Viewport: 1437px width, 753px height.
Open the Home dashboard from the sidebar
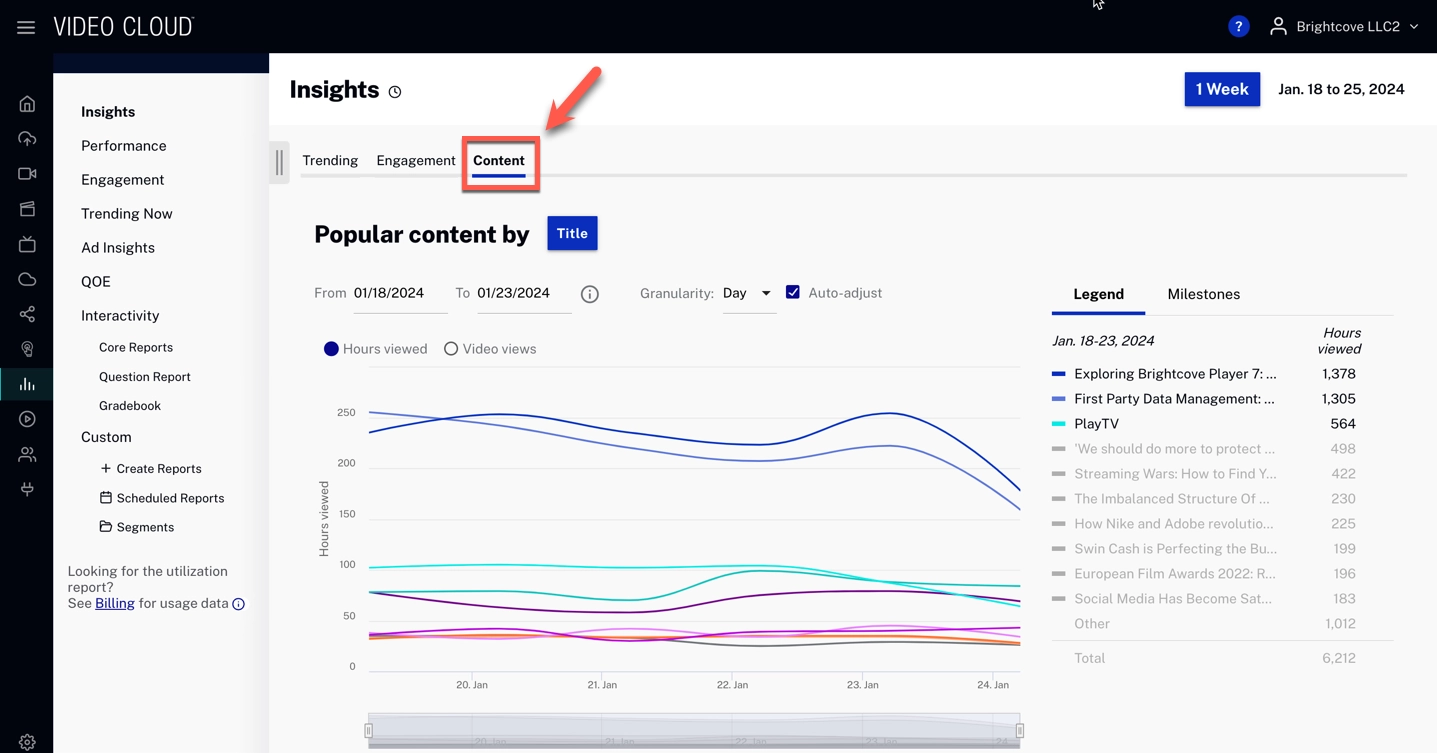[27, 103]
